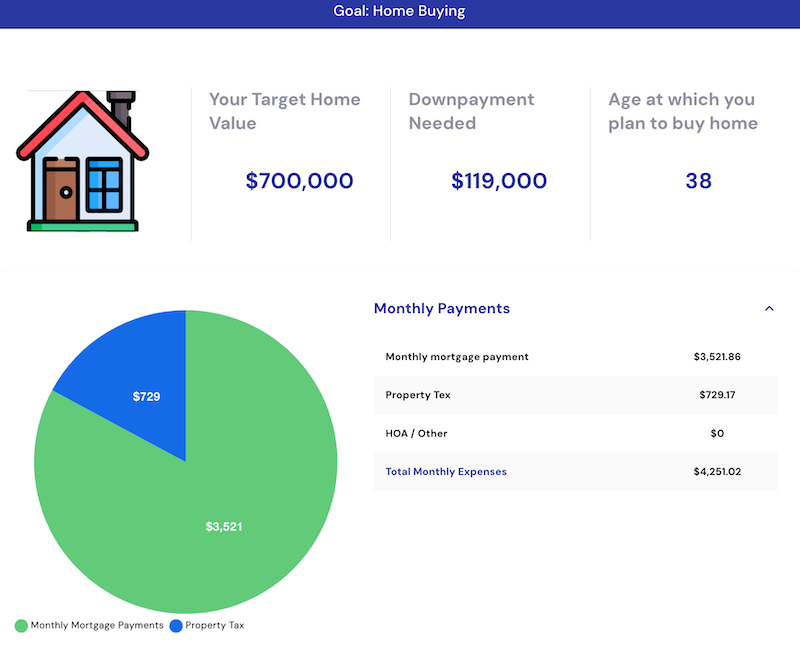Screen dimensions: 800x646
Task: Click the Property Tax legend label
Action: 214,626
